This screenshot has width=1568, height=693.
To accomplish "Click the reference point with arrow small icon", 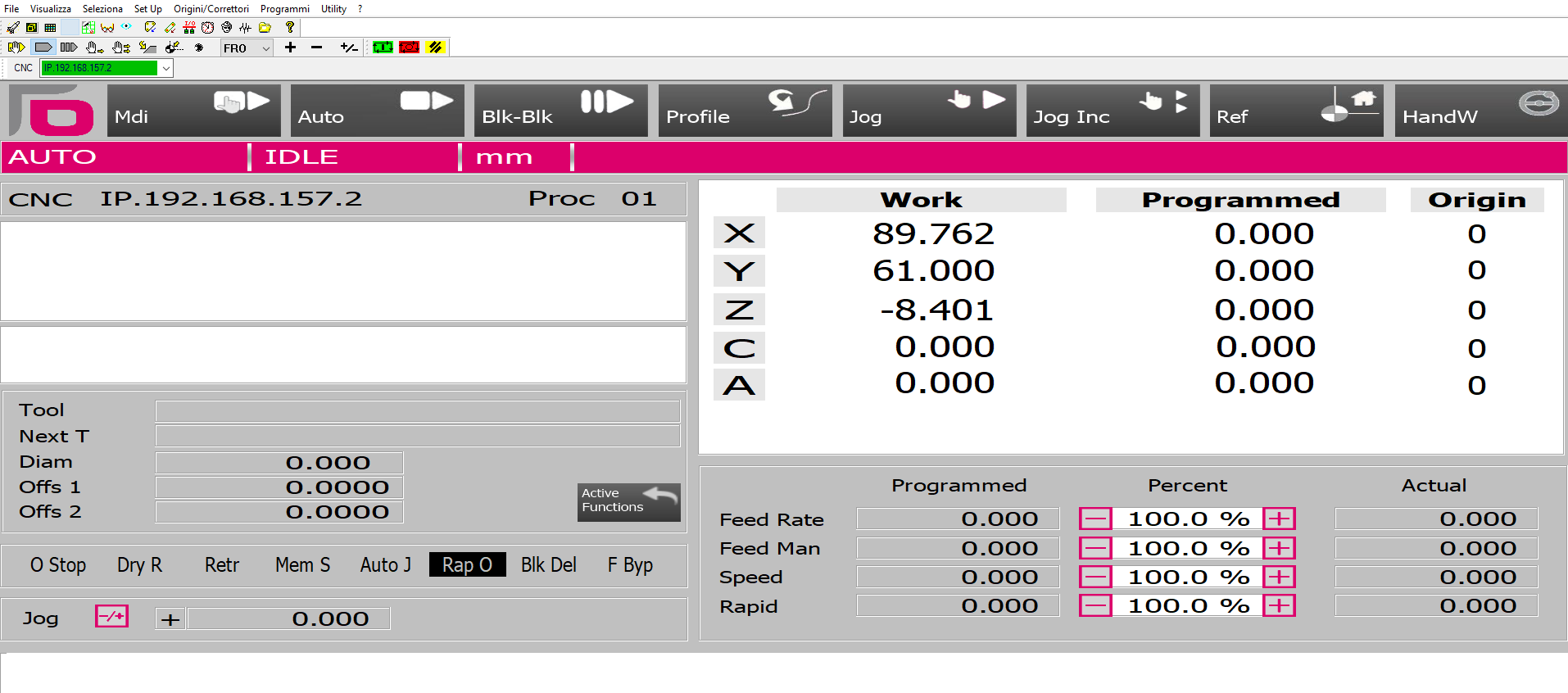I will pos(174,48).
